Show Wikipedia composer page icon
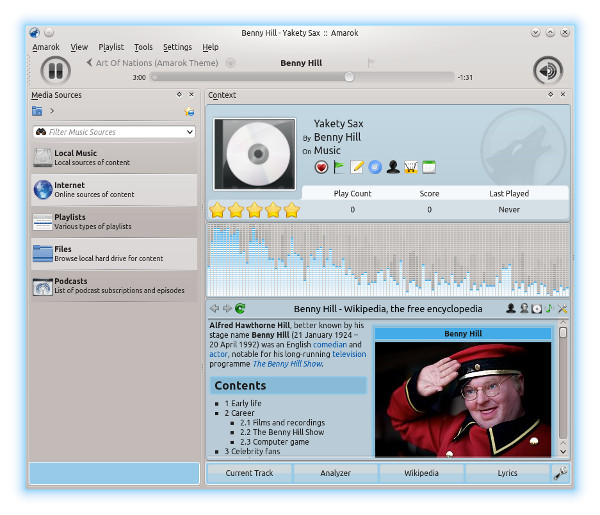 pyautogui.click(x=524, y=308)
